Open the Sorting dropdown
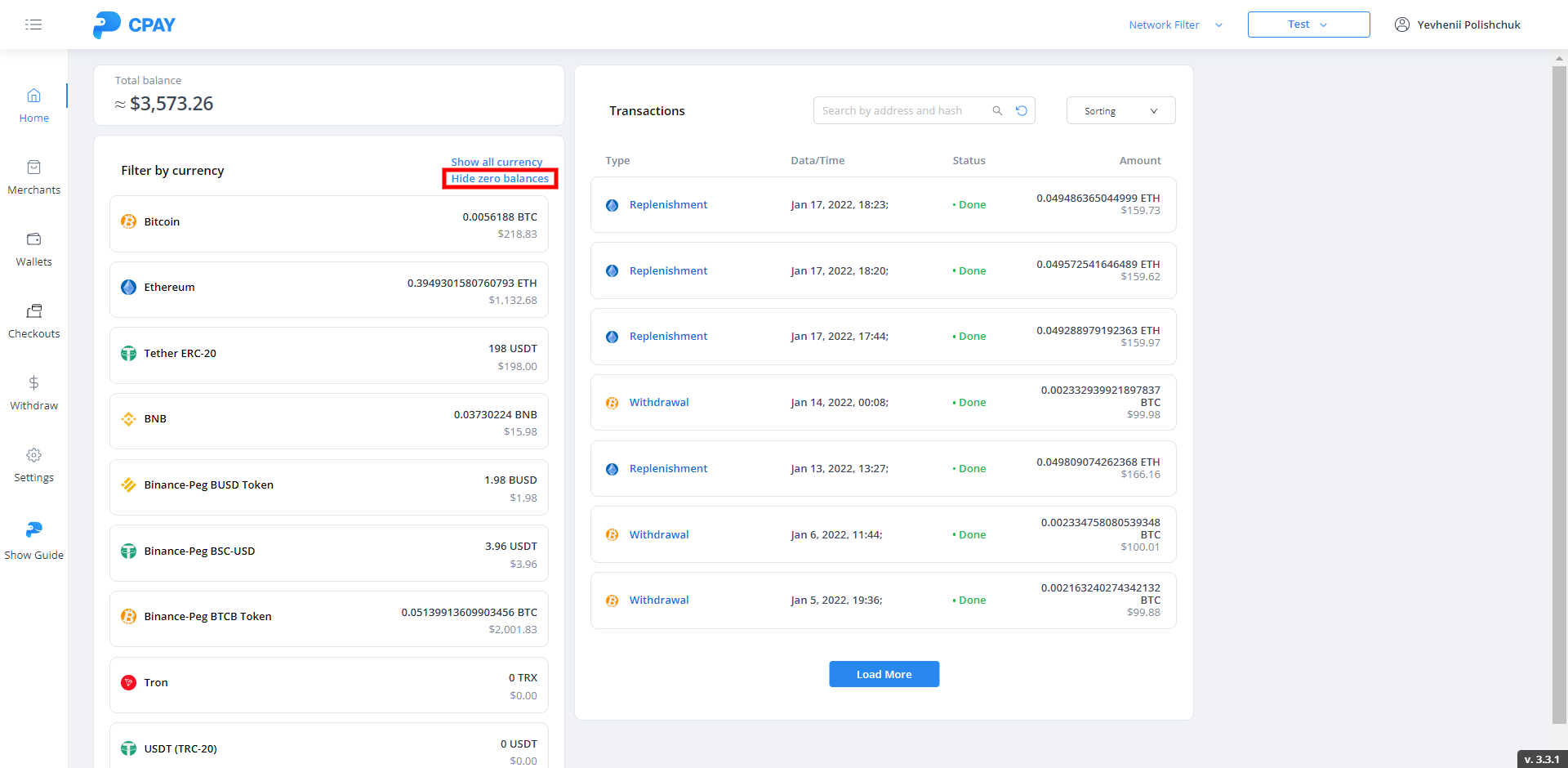Viewport: 1568px width, 768px height. coord(1120,111)
